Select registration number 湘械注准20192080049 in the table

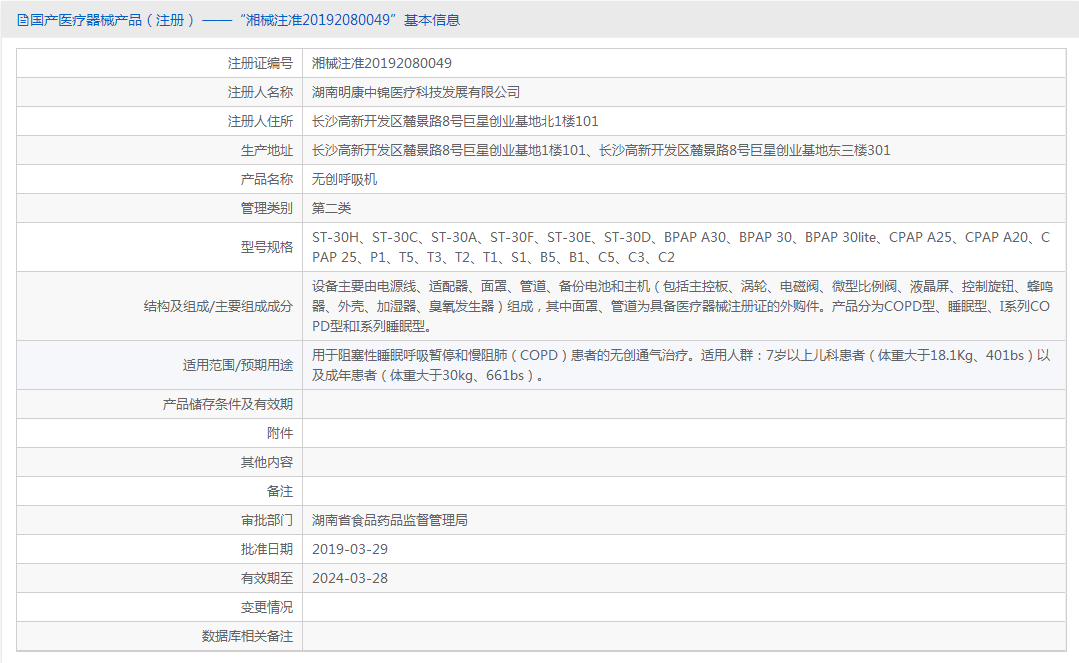pos(382,63)
